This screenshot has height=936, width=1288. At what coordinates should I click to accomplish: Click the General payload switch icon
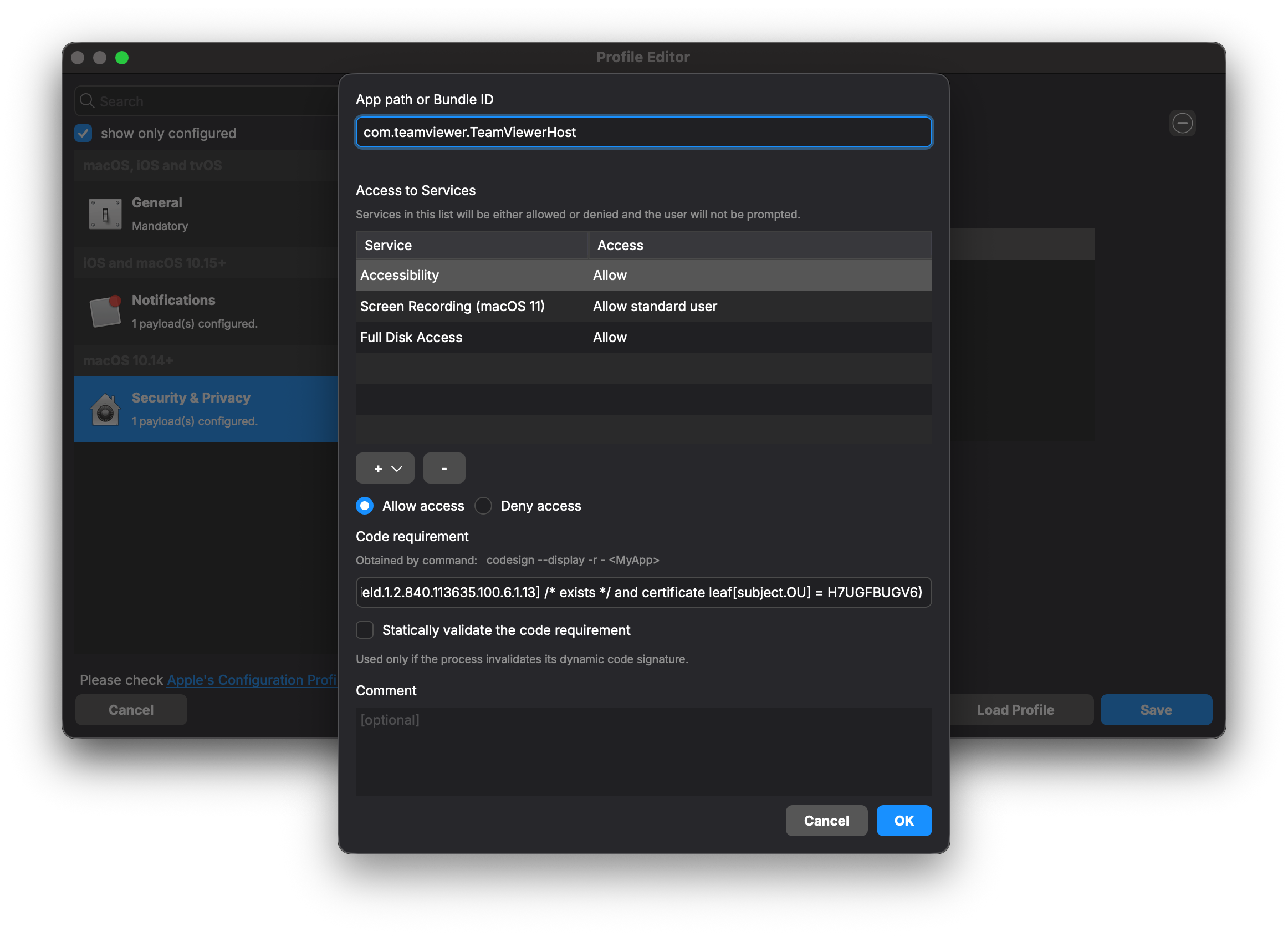[105, 213]
